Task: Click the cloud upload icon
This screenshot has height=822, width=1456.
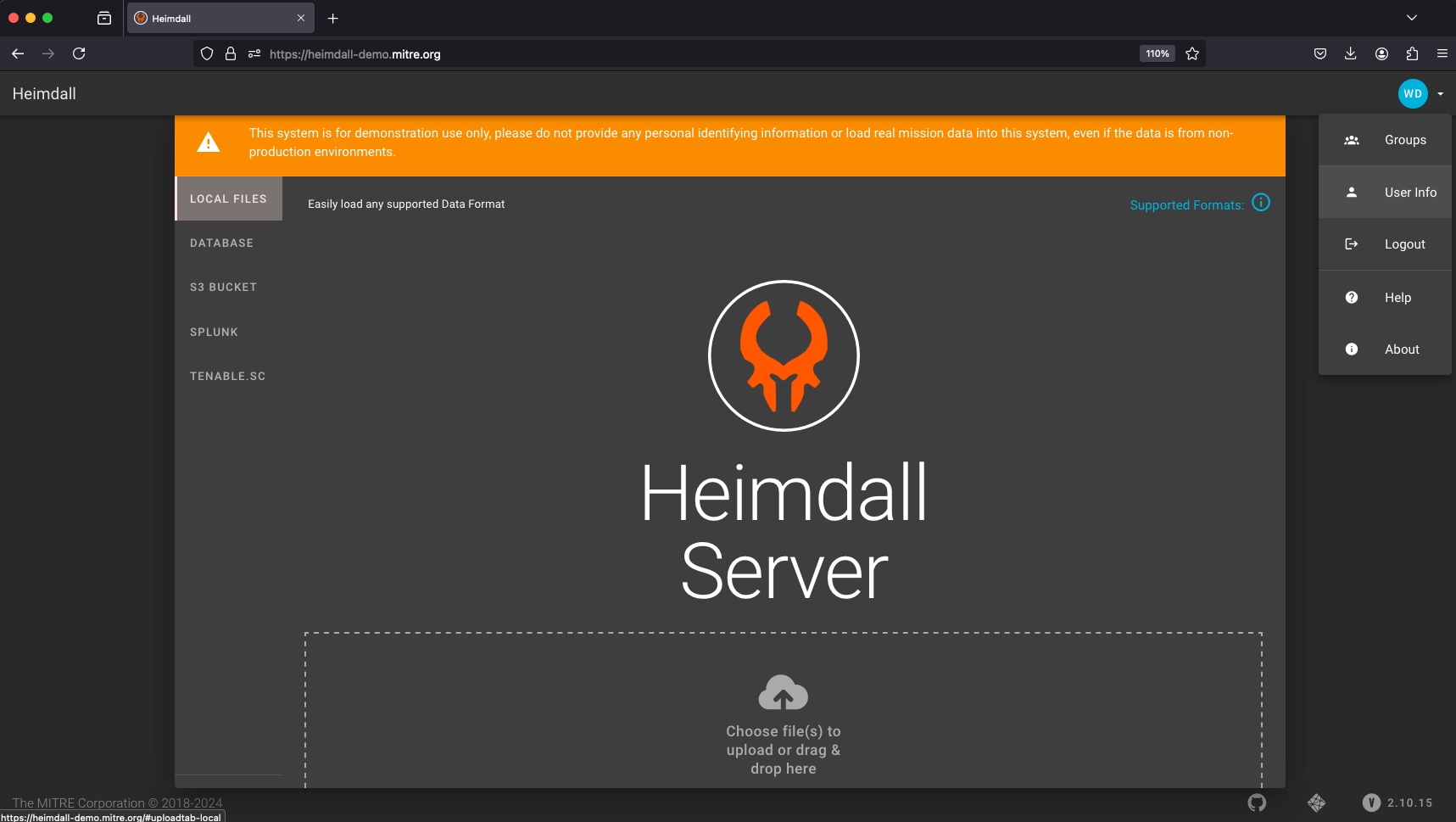Action: pyautogui.click(x=783, y=691)
